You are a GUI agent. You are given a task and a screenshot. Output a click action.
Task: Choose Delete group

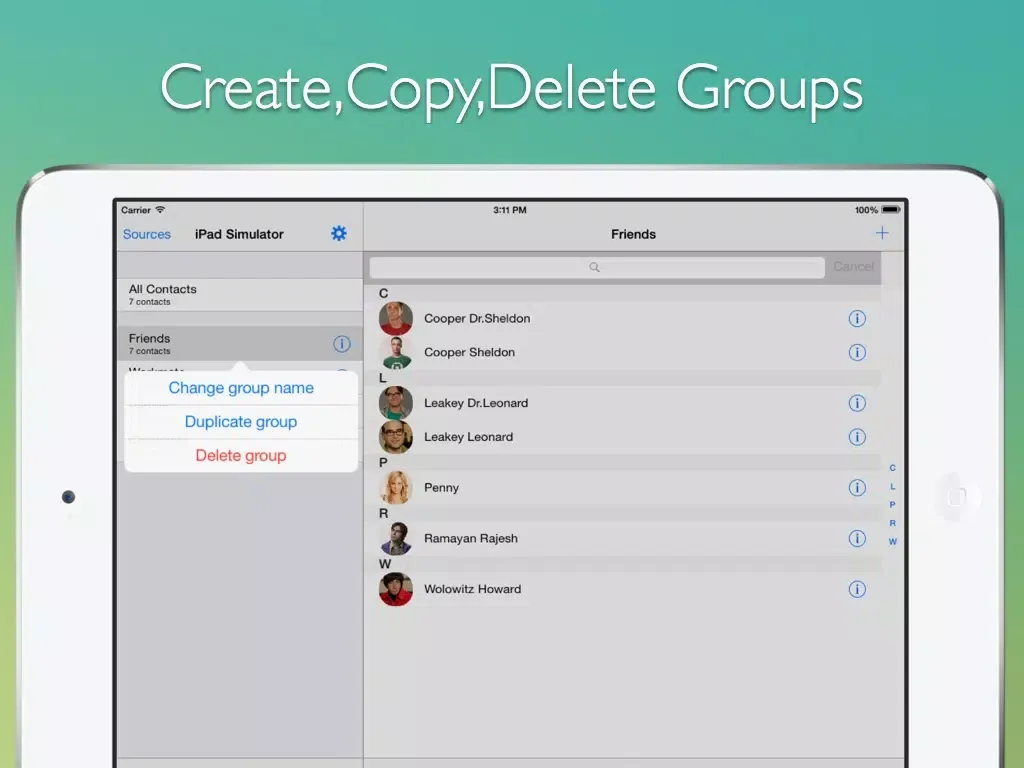(x=241, y=456)
